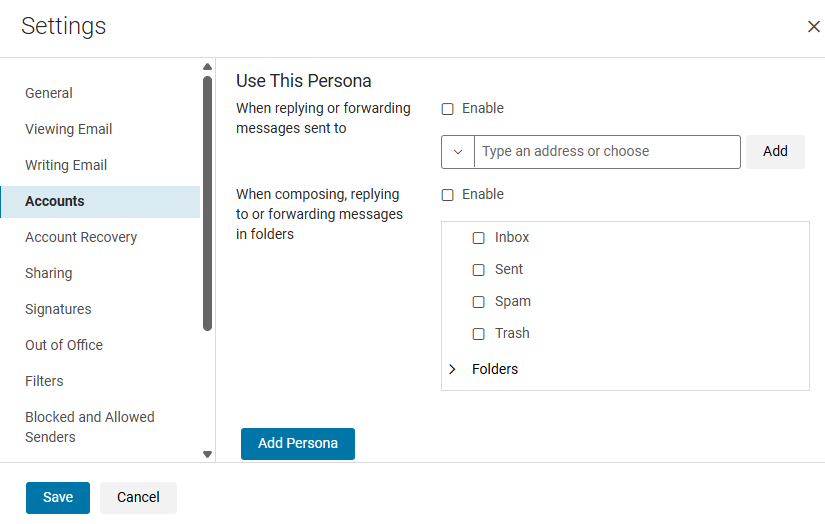The height and width of the screenshot is (524, 825).
Task: Close the Settings dialog with X
Action: [x=813, y=27]
